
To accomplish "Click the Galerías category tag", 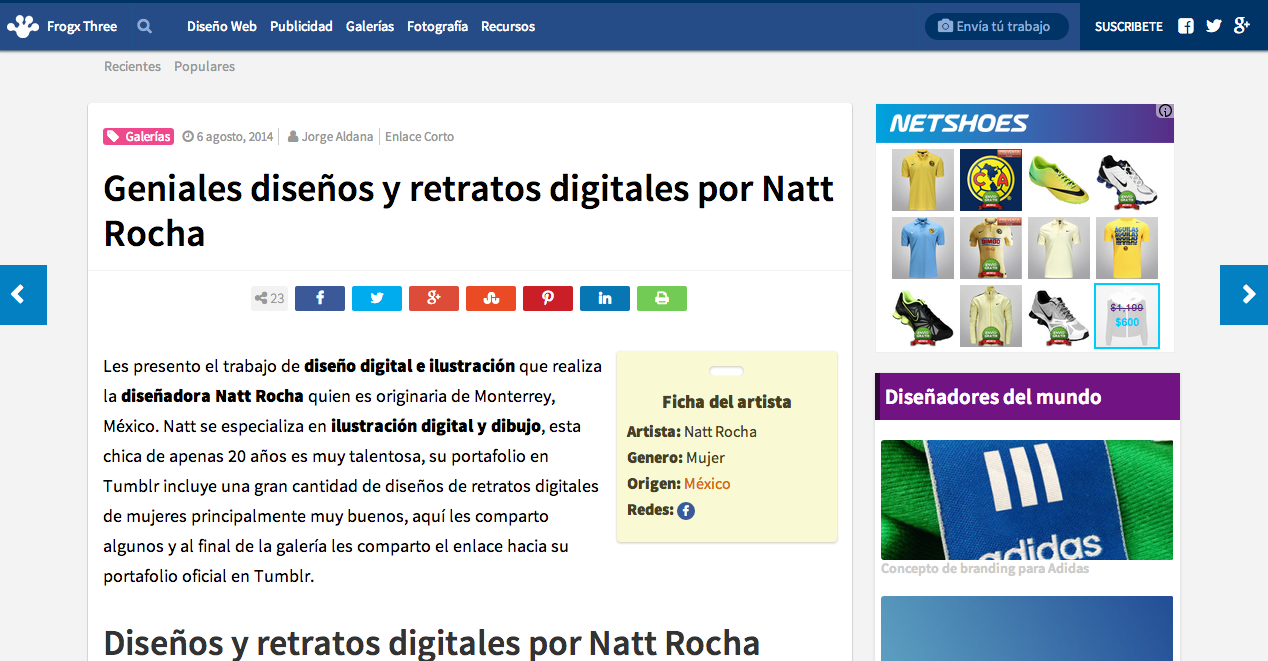I will tap(138, 136).
